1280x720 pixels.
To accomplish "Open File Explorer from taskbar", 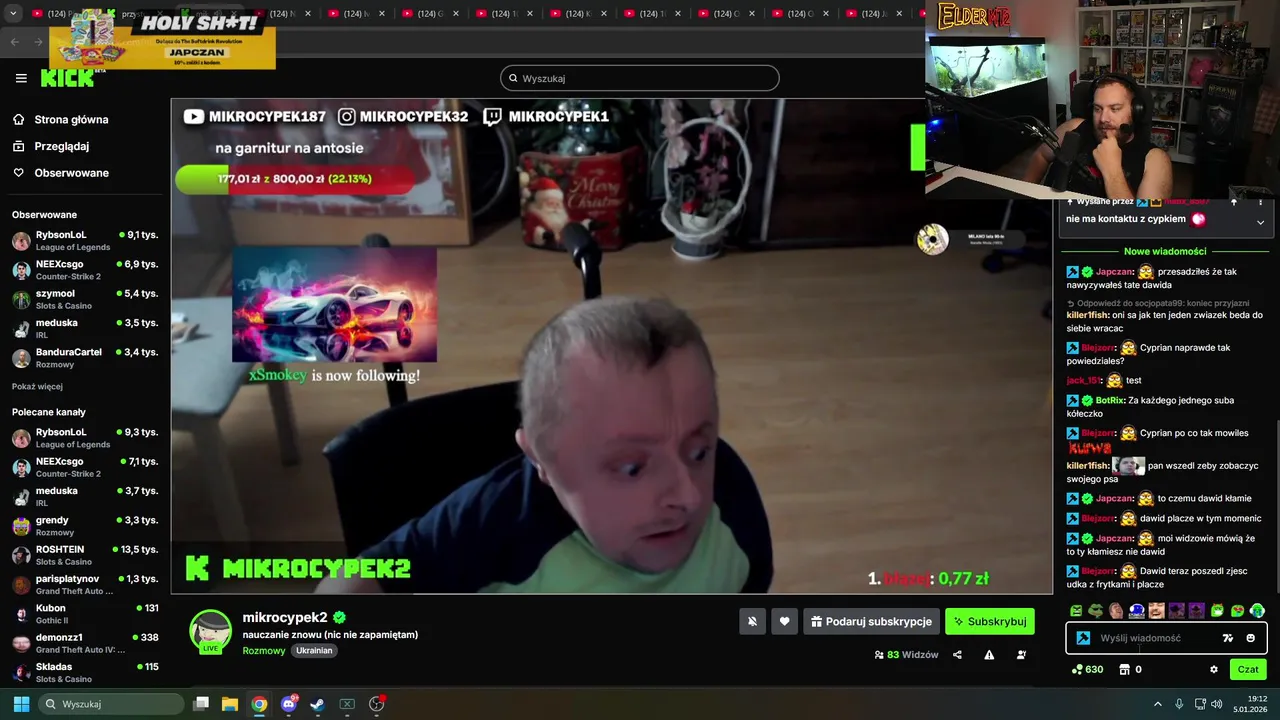I will click(230, 704).
